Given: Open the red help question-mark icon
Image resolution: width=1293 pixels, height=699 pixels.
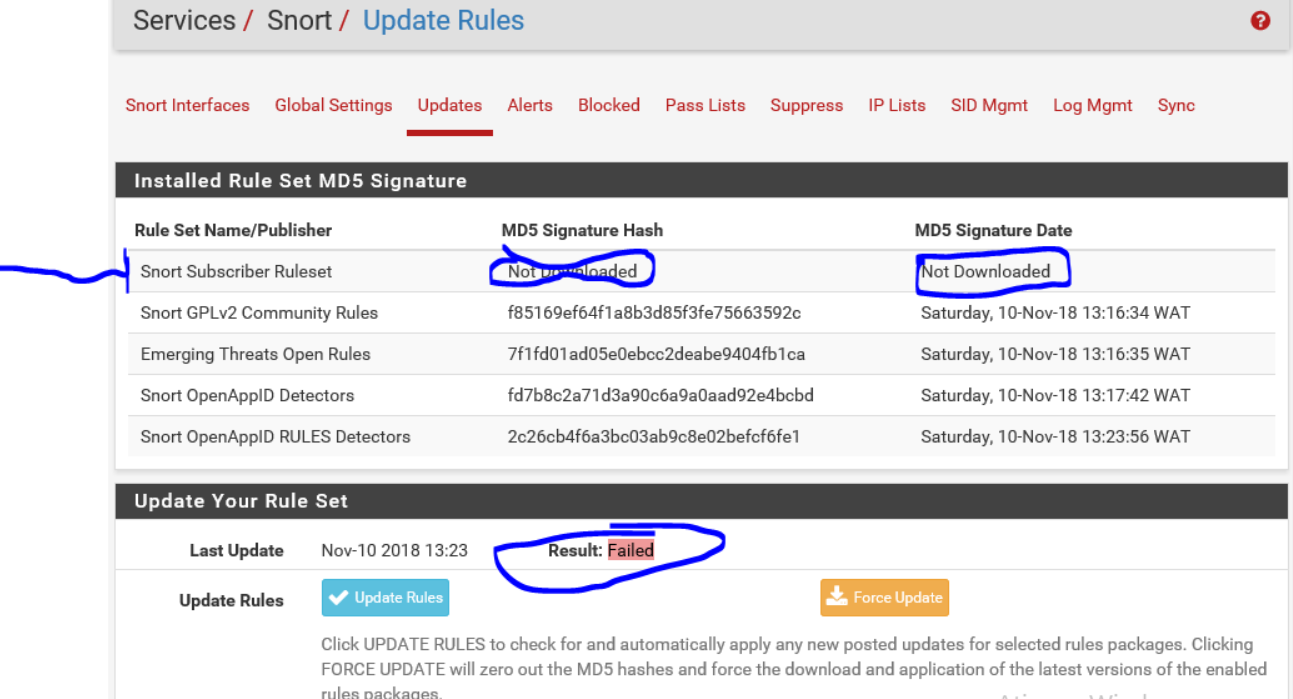Looking at the screenshot, I should (x=1260, y=20).
